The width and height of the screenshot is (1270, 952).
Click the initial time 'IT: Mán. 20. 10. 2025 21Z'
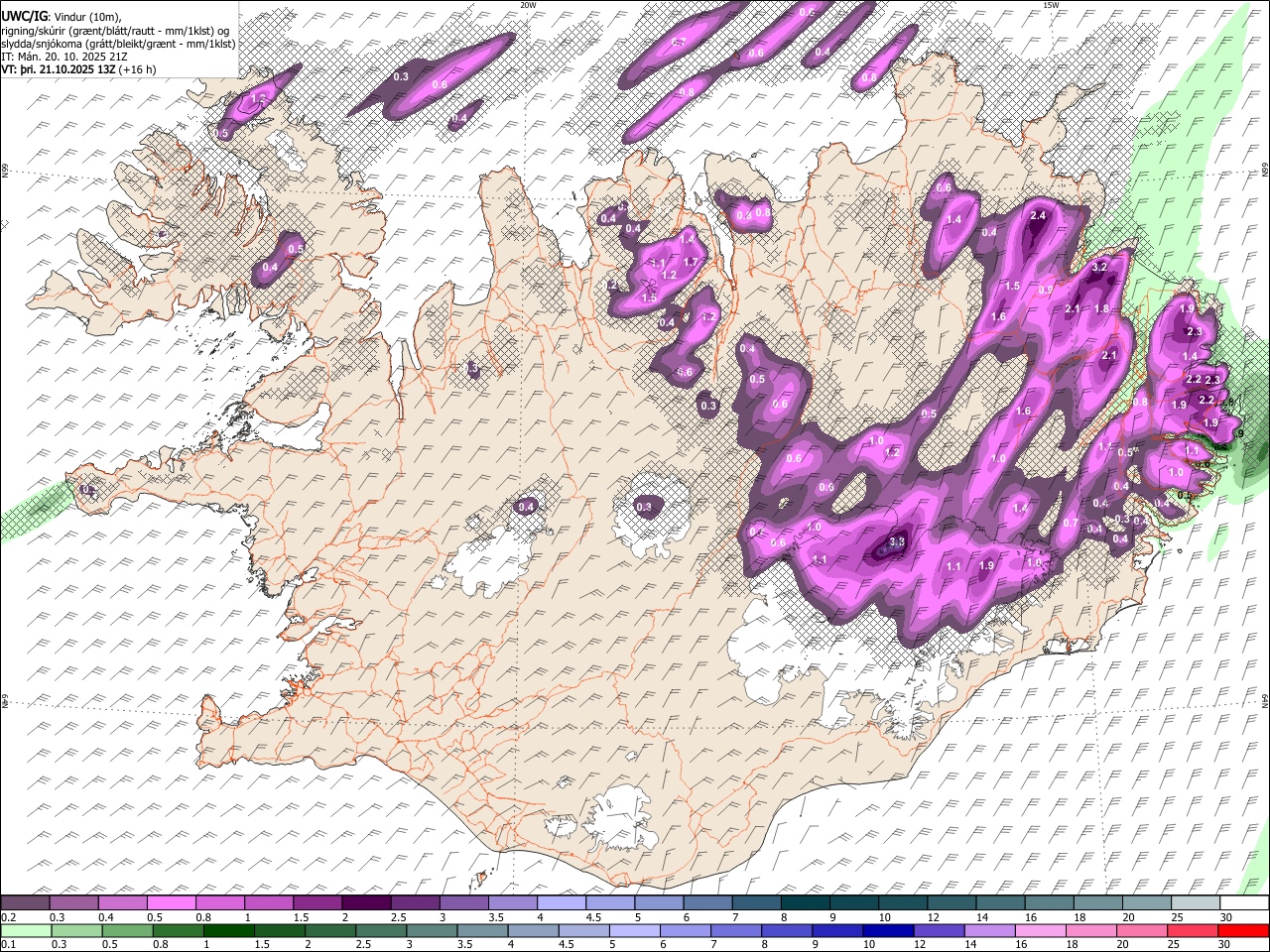(x=63, y=57)
